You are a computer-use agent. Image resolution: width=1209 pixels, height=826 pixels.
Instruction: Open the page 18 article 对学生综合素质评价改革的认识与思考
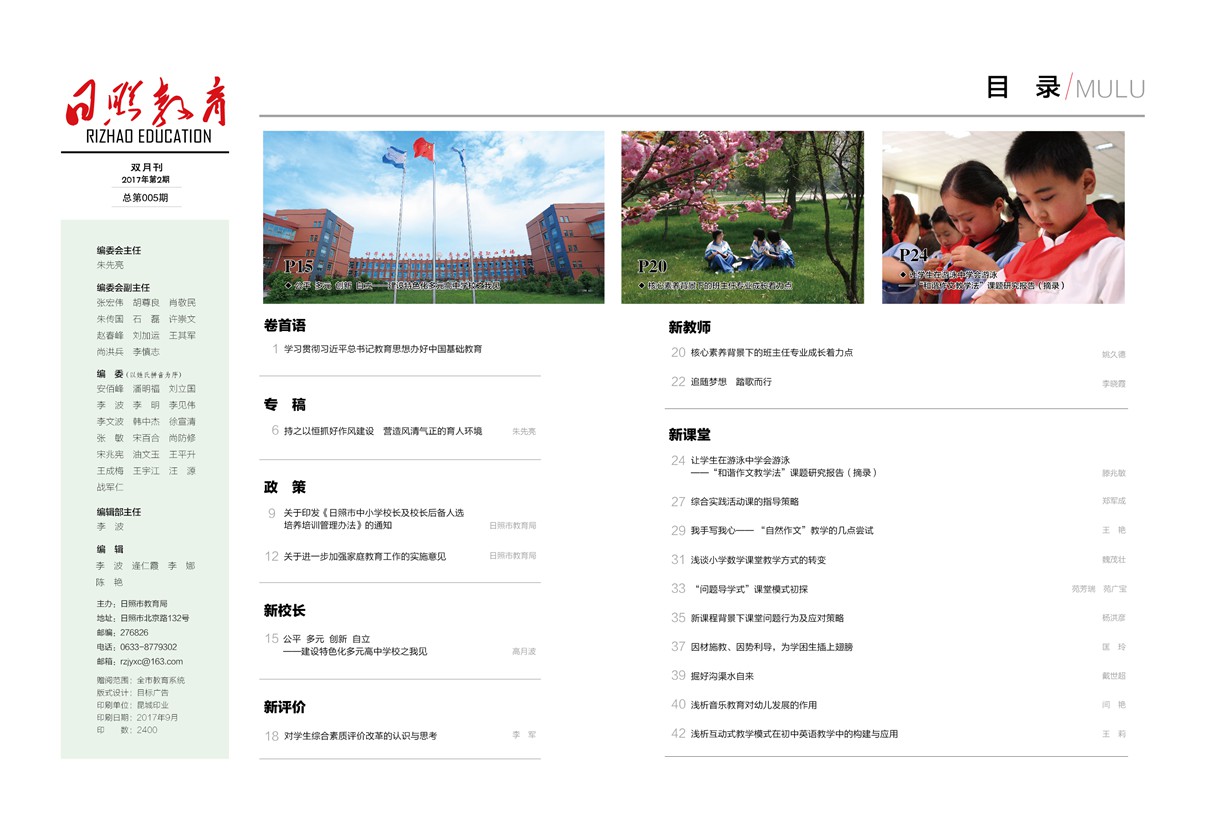click(x=360, y=736)
